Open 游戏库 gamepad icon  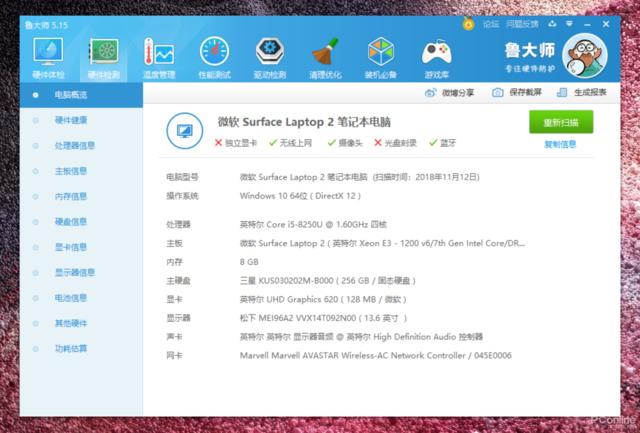(x=437, y=56)
